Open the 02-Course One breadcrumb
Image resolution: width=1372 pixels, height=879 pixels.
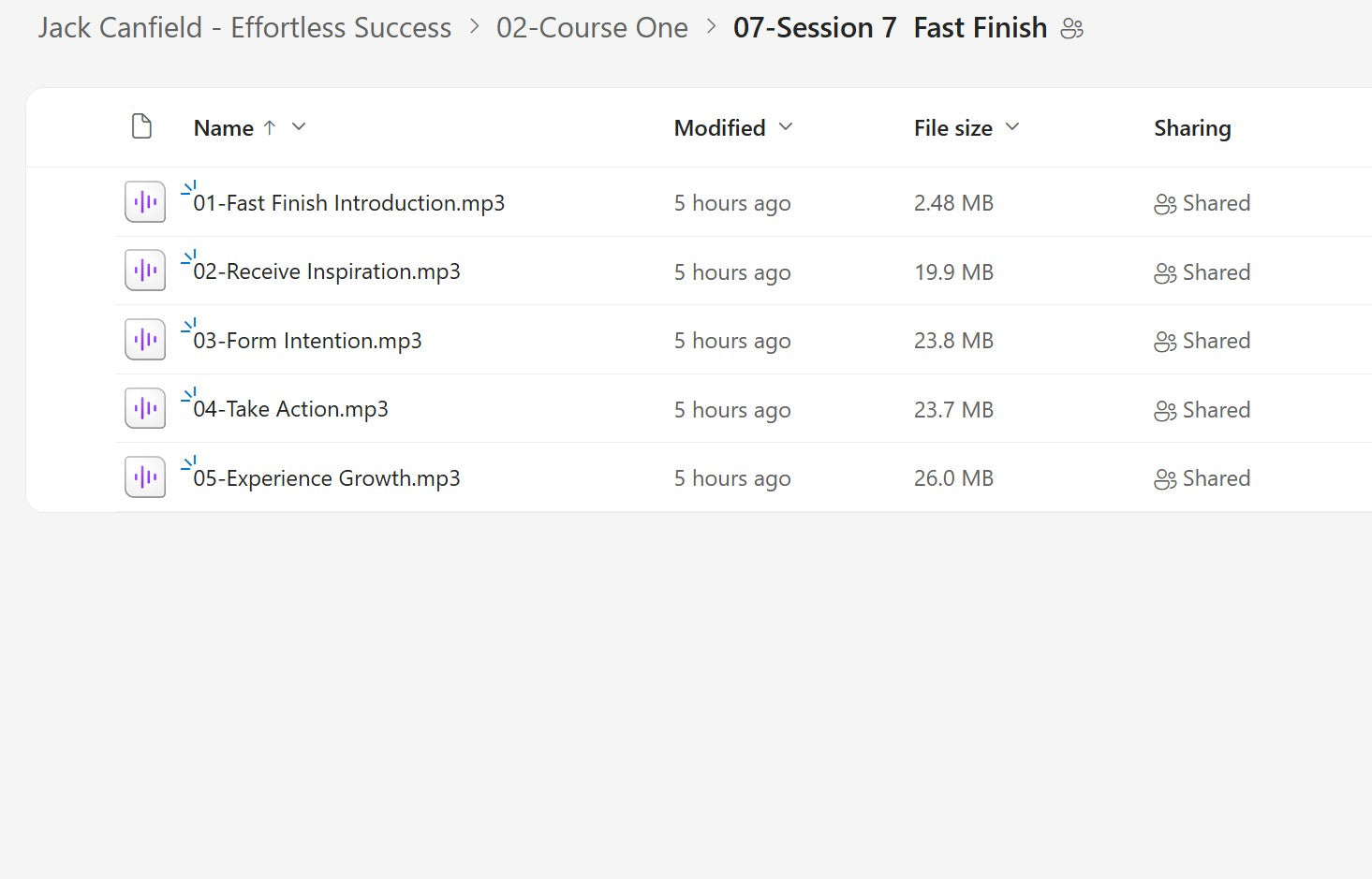592,27
